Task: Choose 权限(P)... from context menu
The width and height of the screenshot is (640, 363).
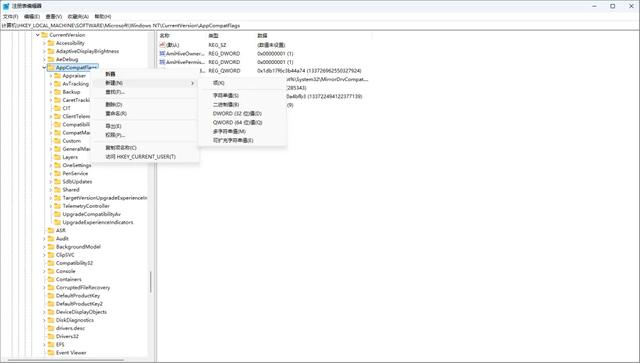Action: (145, 135)
